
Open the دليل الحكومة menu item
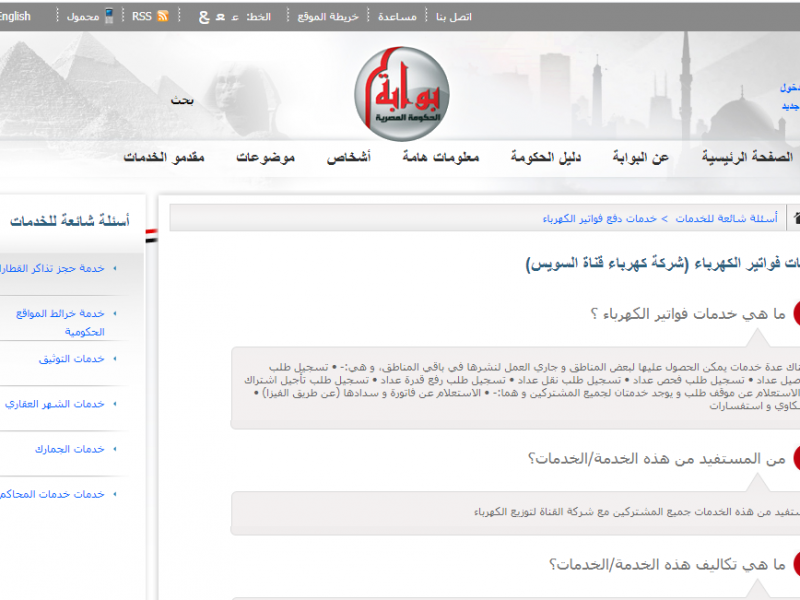click(546, 157)
